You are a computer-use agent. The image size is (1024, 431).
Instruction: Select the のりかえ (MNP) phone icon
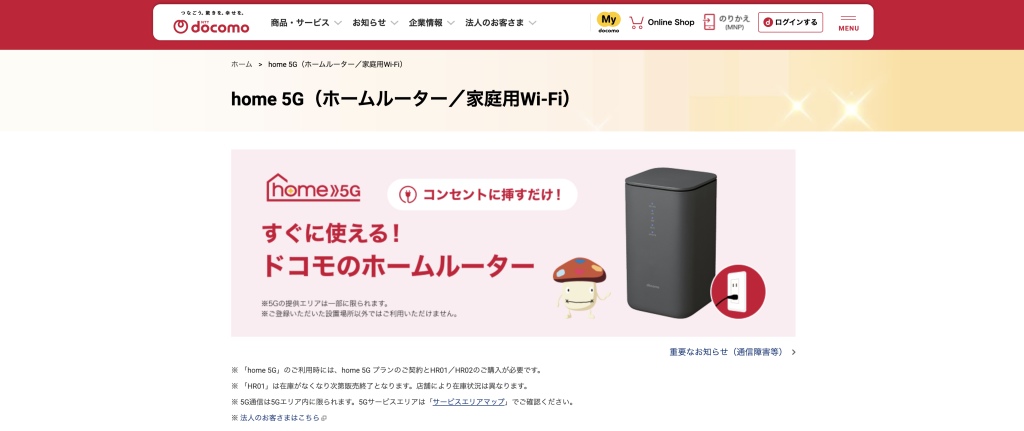pos(709,22)
